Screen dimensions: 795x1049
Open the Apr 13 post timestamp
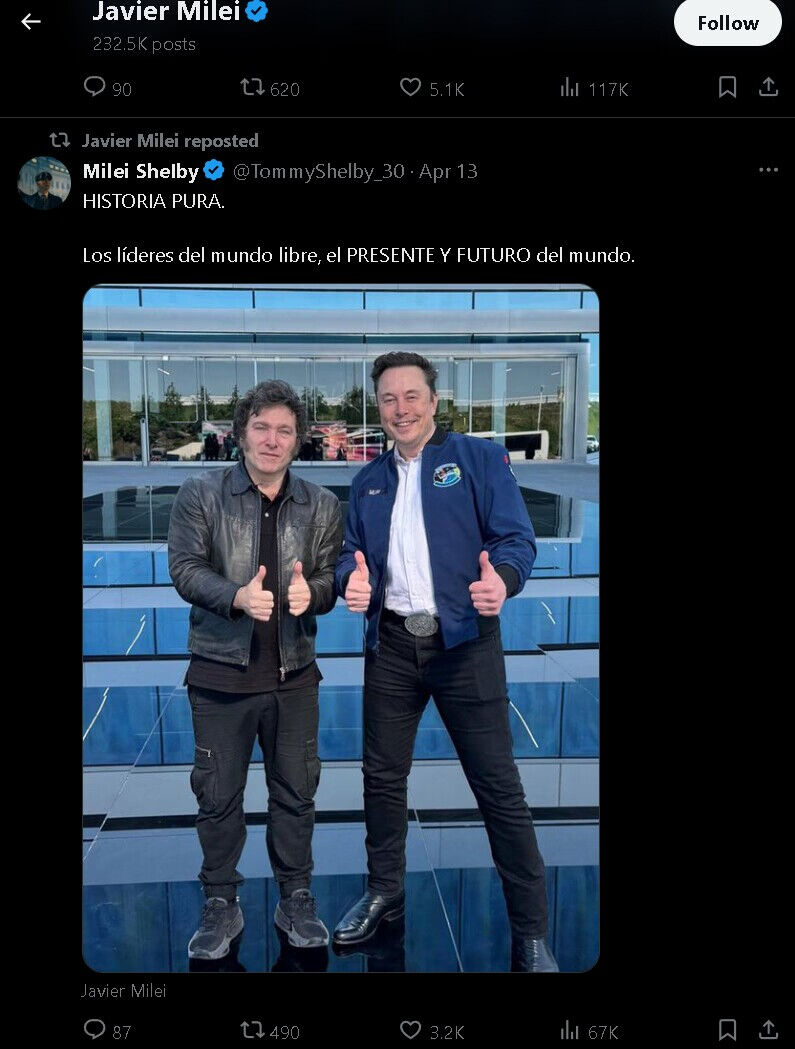448,171
